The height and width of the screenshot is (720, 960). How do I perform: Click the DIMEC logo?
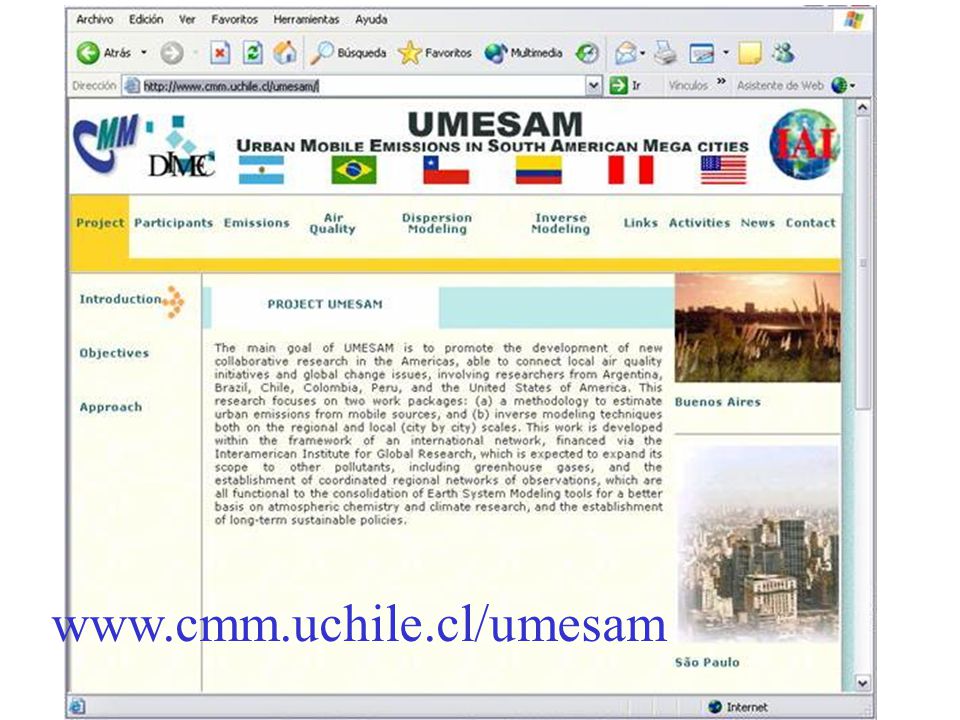pos(182,149)
